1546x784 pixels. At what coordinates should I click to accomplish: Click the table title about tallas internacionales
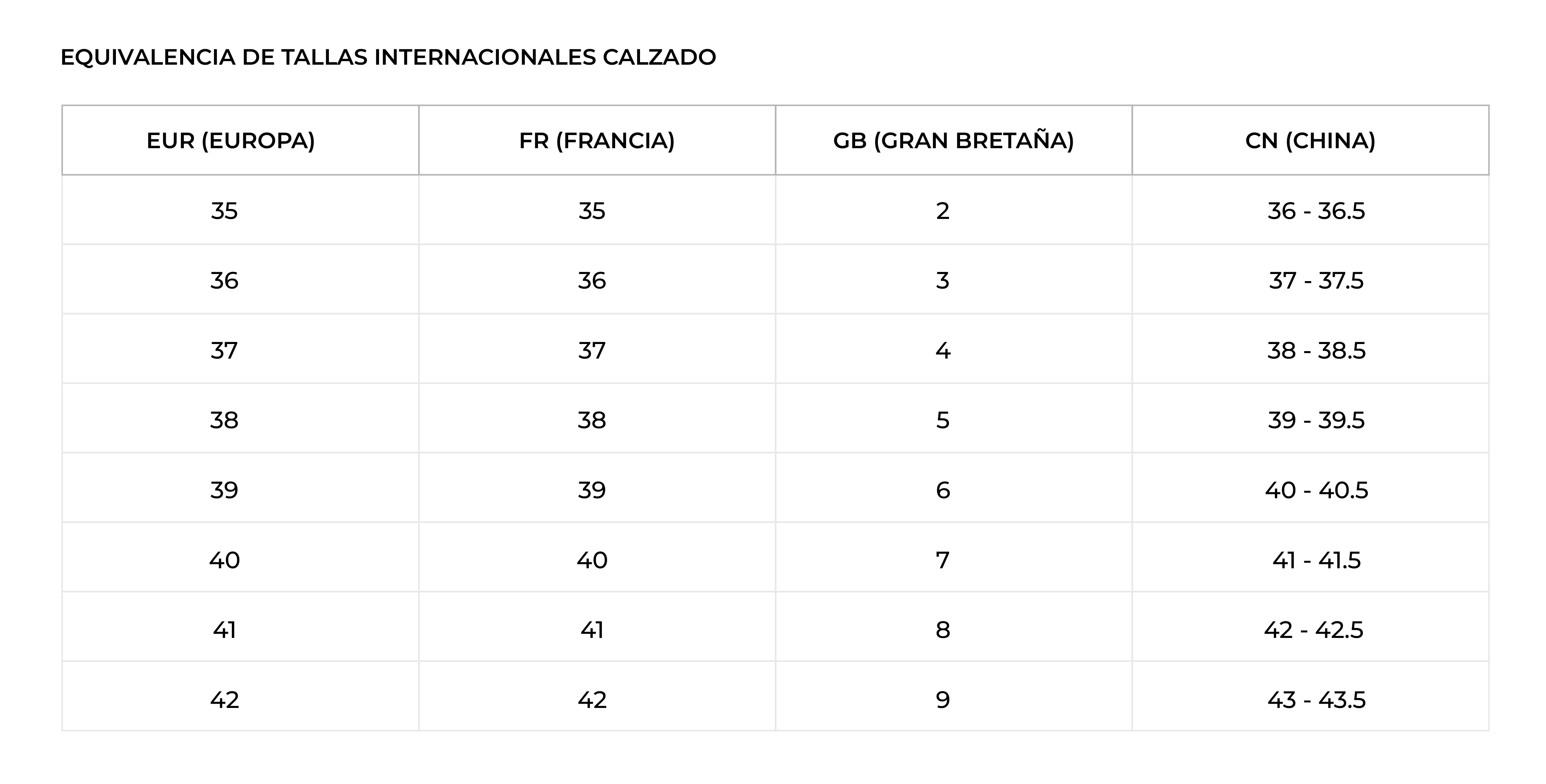(x=388, y=58)
